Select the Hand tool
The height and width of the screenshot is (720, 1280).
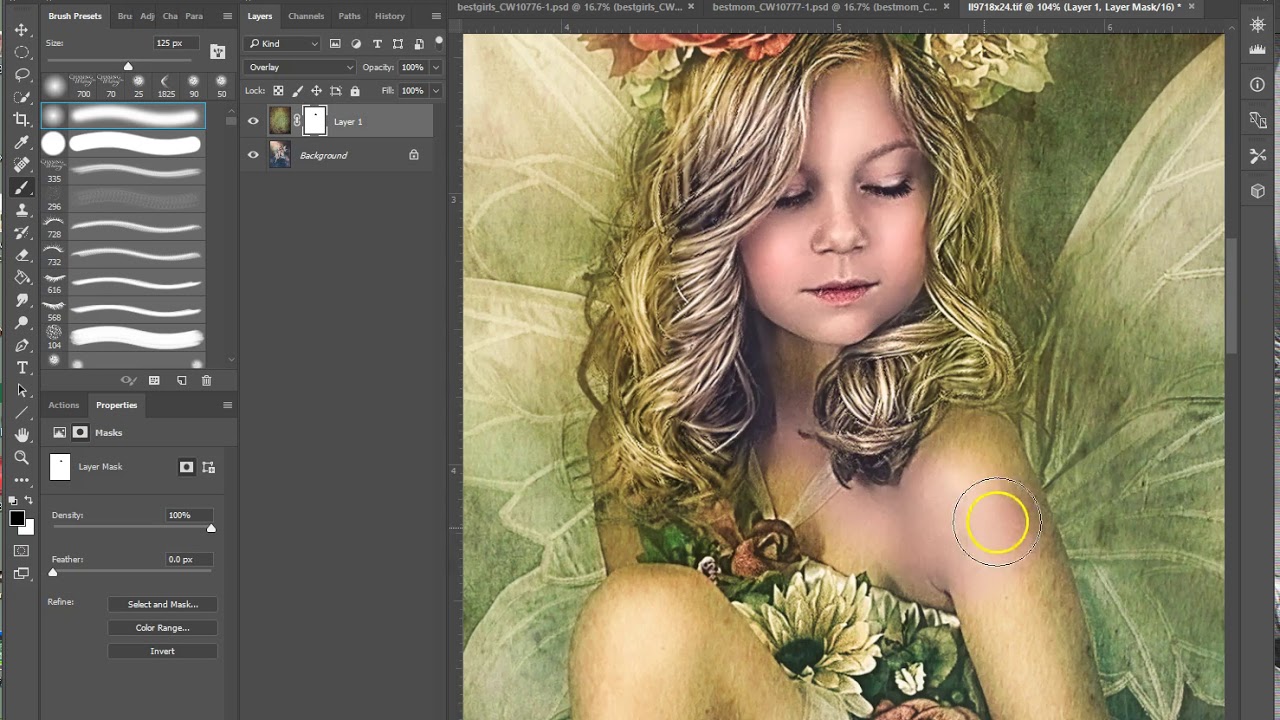[x=22, y=435]
